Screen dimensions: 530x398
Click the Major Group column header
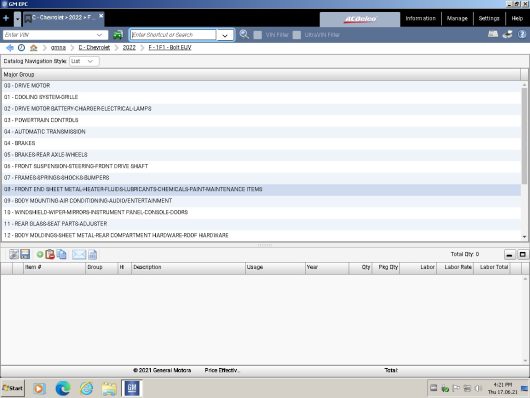pos(261,74)
